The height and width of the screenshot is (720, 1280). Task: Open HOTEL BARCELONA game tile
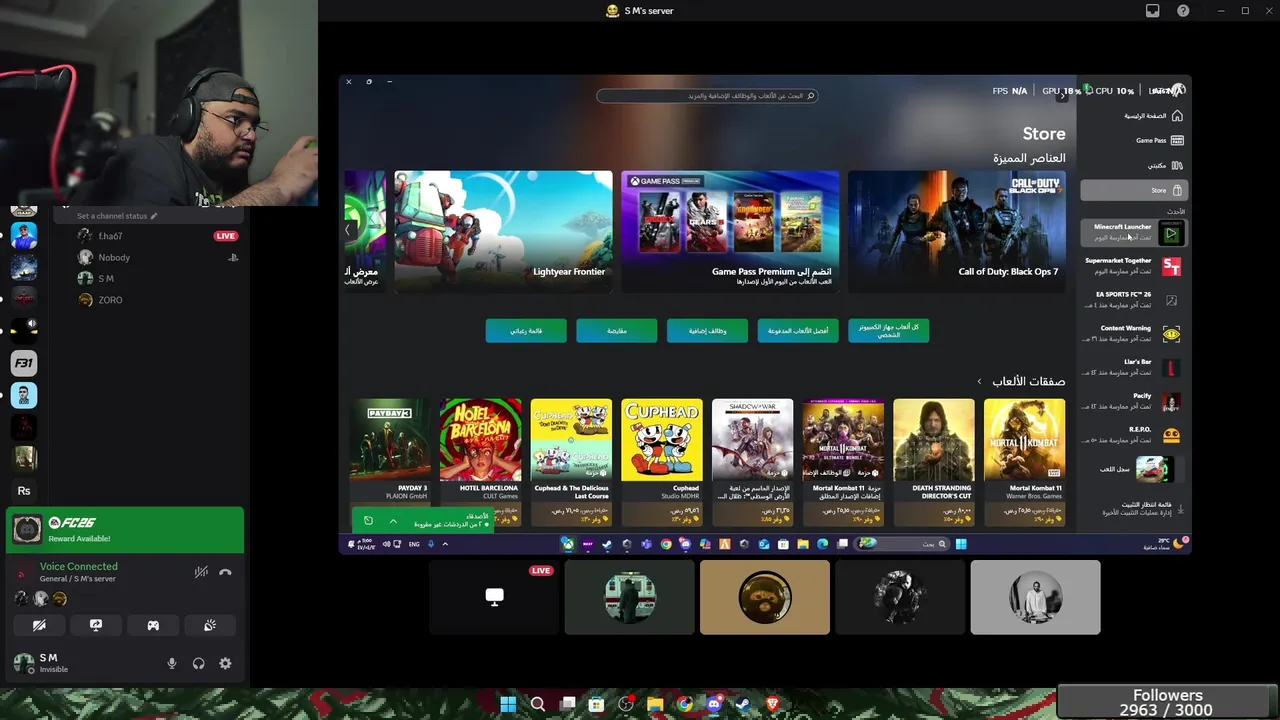click(x=481, y=461)
